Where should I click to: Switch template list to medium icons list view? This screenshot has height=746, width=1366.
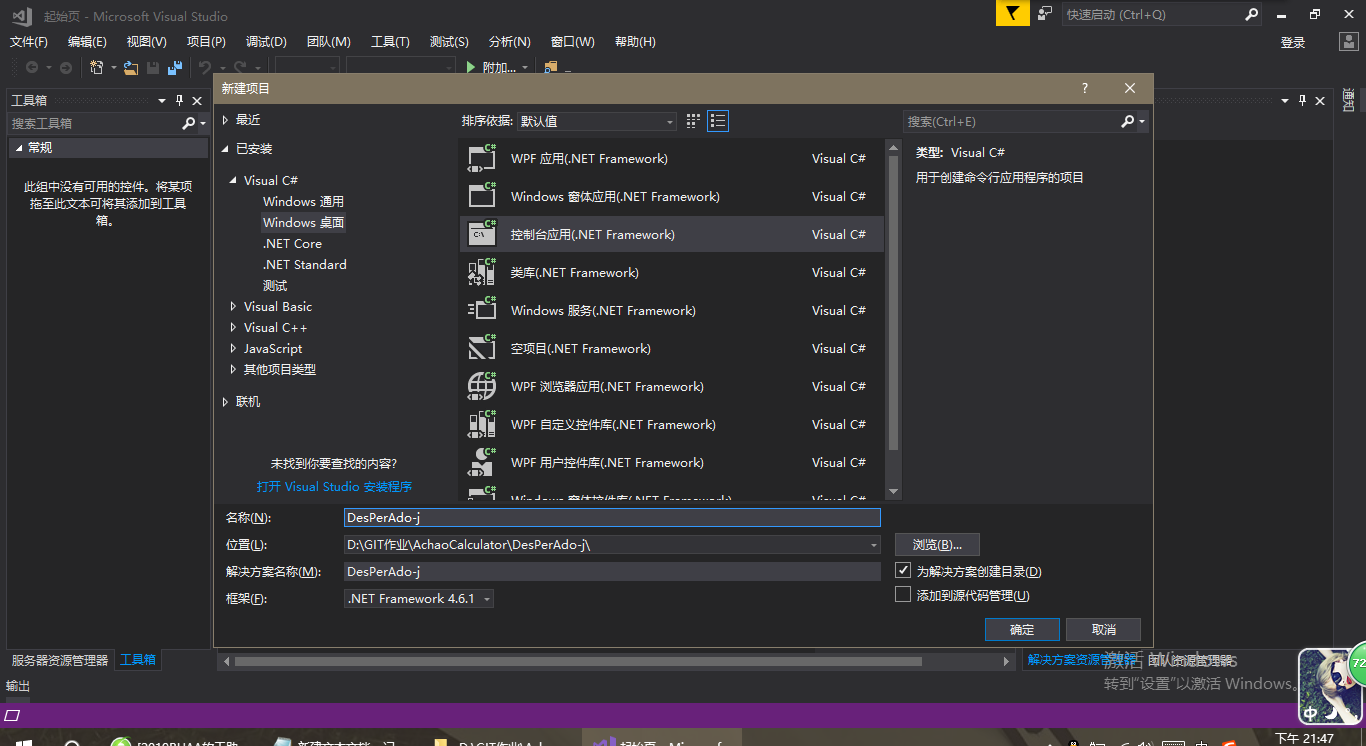[718, 121]
